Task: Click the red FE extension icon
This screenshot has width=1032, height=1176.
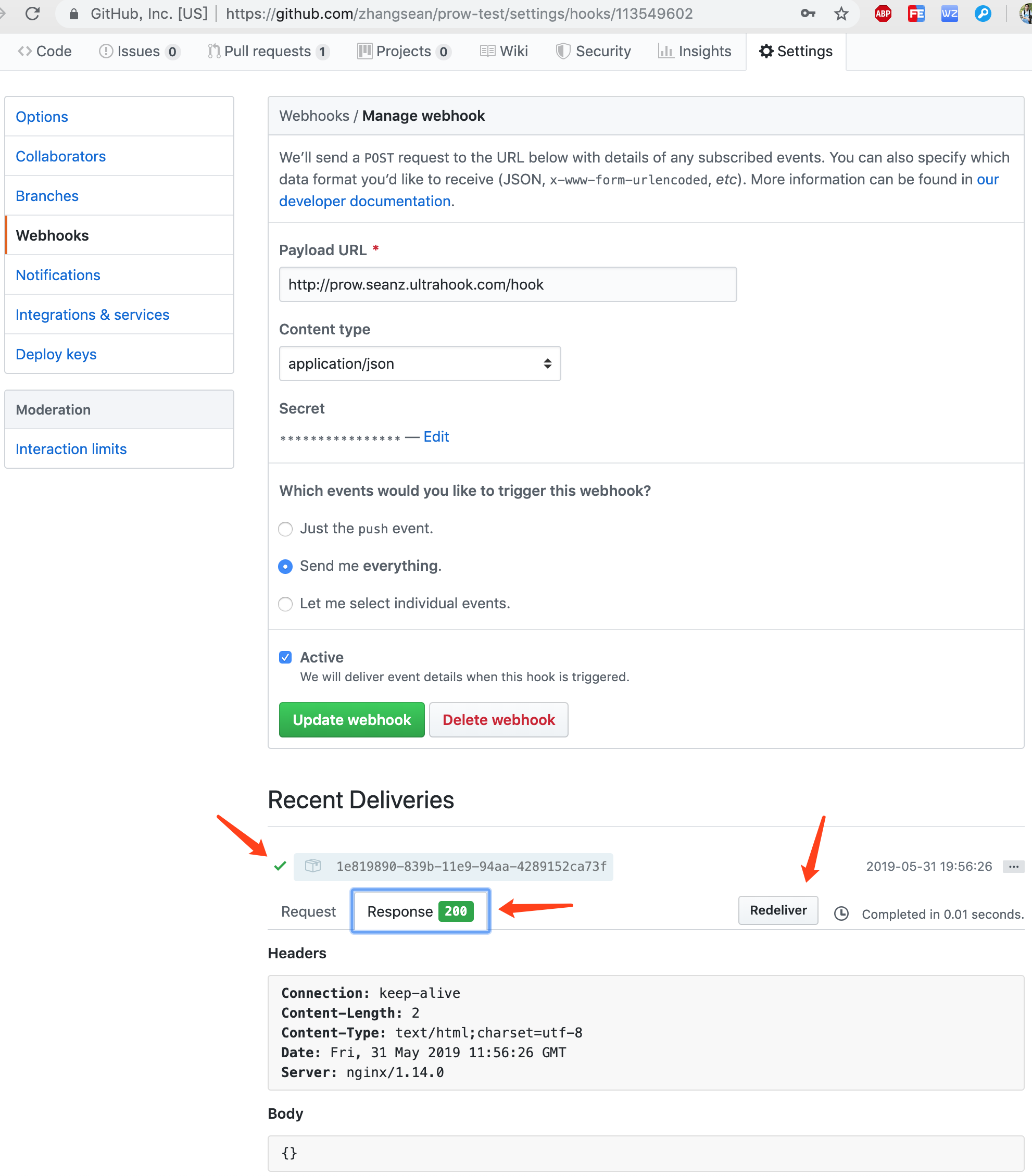Action: tap(916, 13)
